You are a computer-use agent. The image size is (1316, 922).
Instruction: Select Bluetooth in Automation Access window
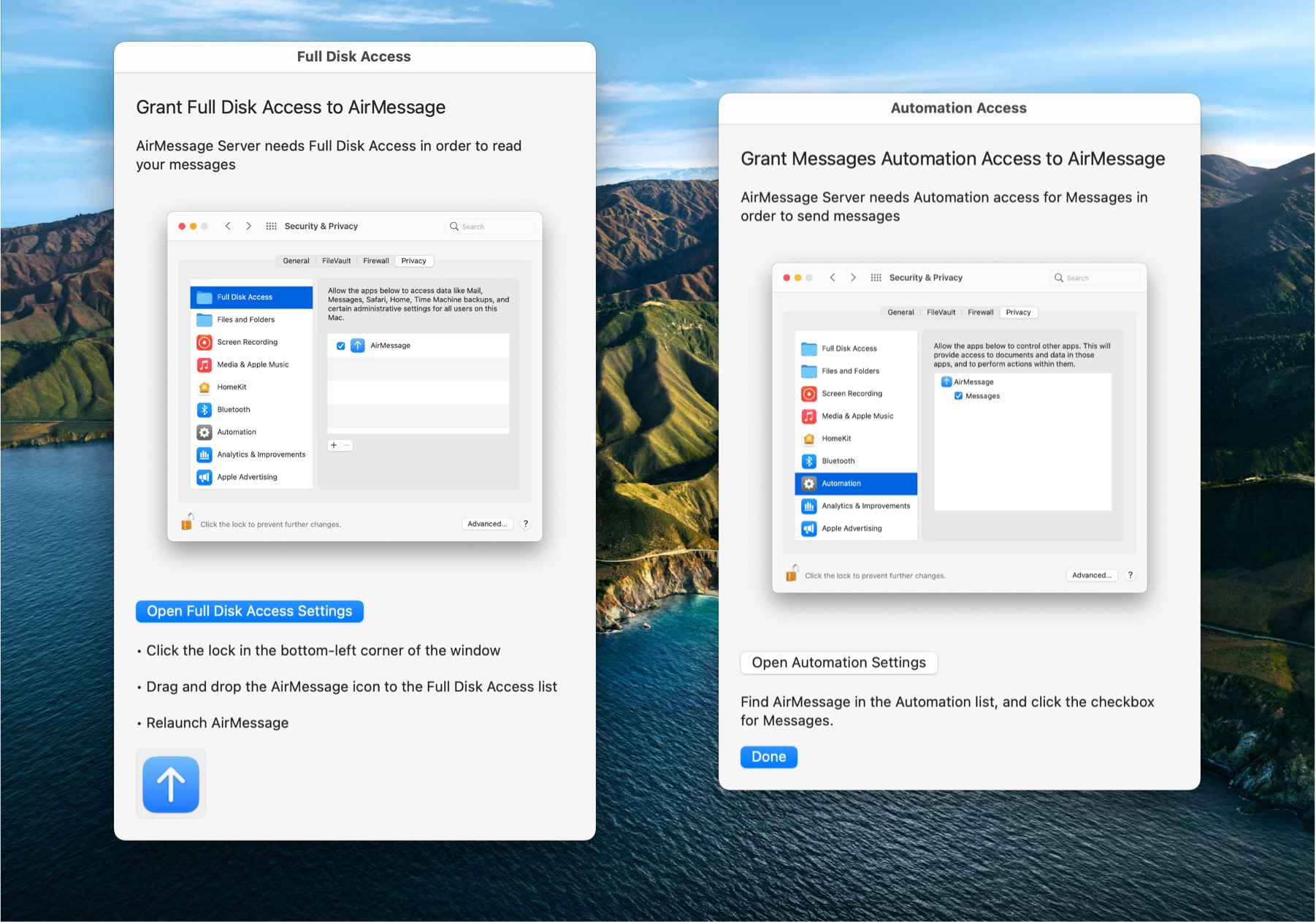[856, 461]
